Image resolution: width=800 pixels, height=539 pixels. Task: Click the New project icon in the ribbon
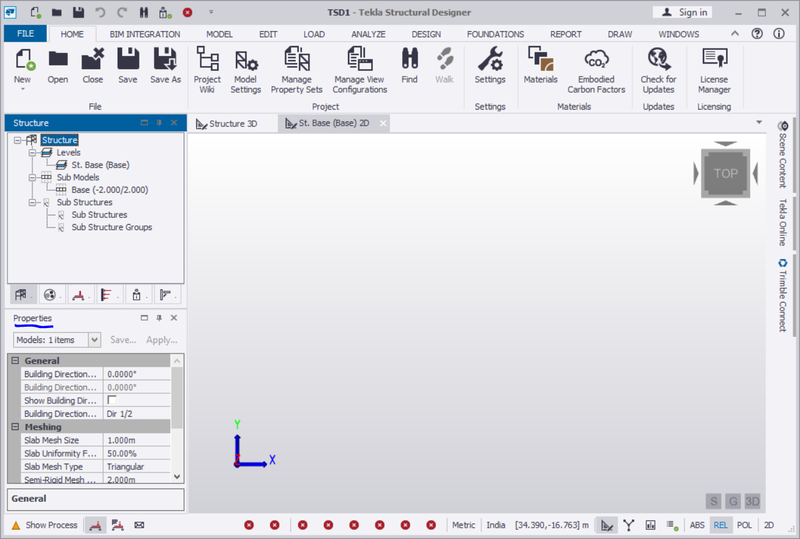(22, 60)
